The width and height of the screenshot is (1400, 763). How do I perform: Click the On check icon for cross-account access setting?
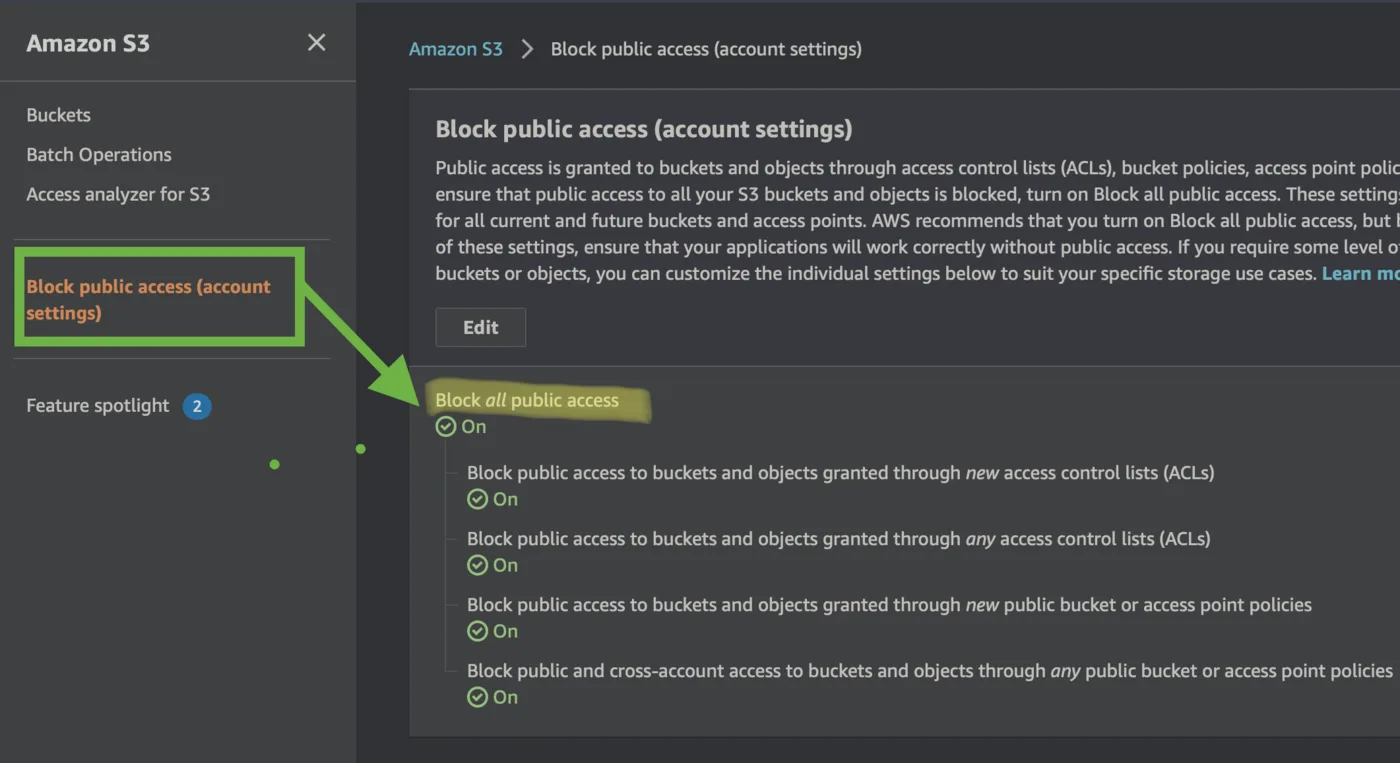click(477, 697)
